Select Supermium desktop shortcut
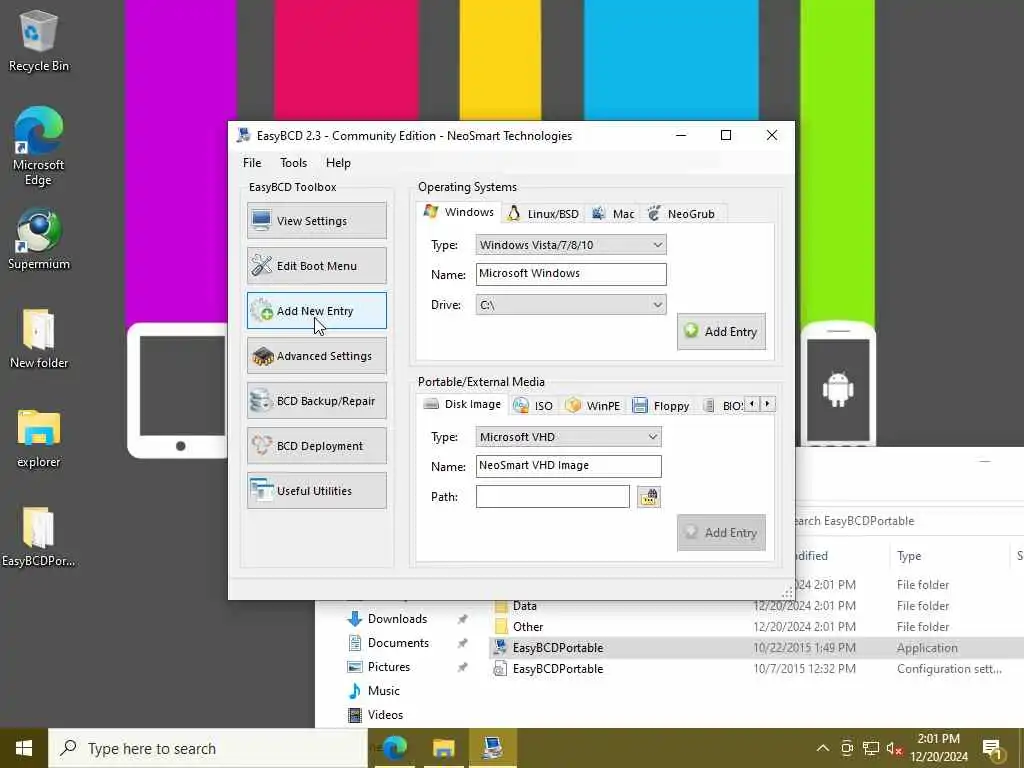This screenshot has width=1024, height=768. pos(39,239)
